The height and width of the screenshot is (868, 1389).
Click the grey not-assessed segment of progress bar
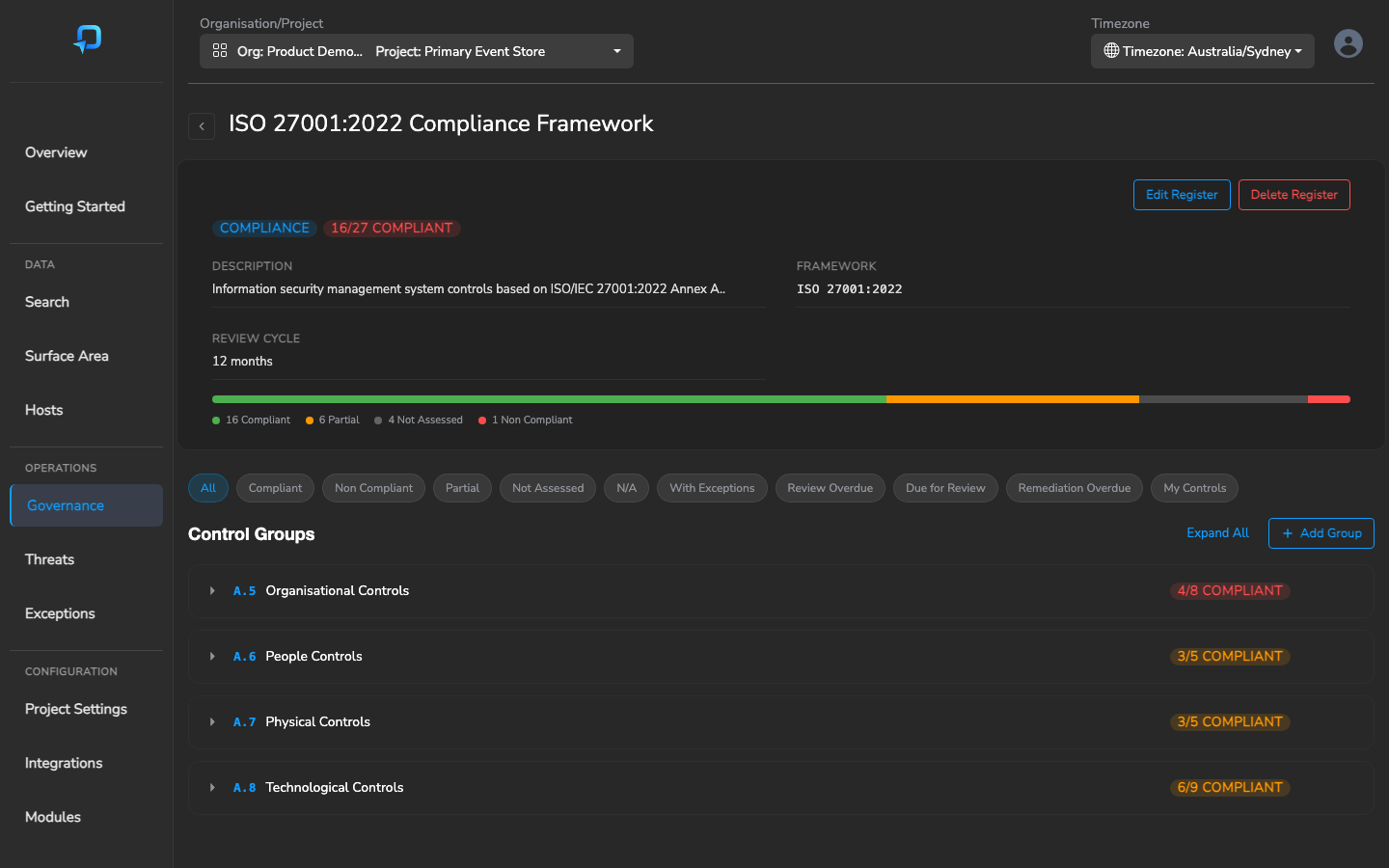[x=1223, y=399]
